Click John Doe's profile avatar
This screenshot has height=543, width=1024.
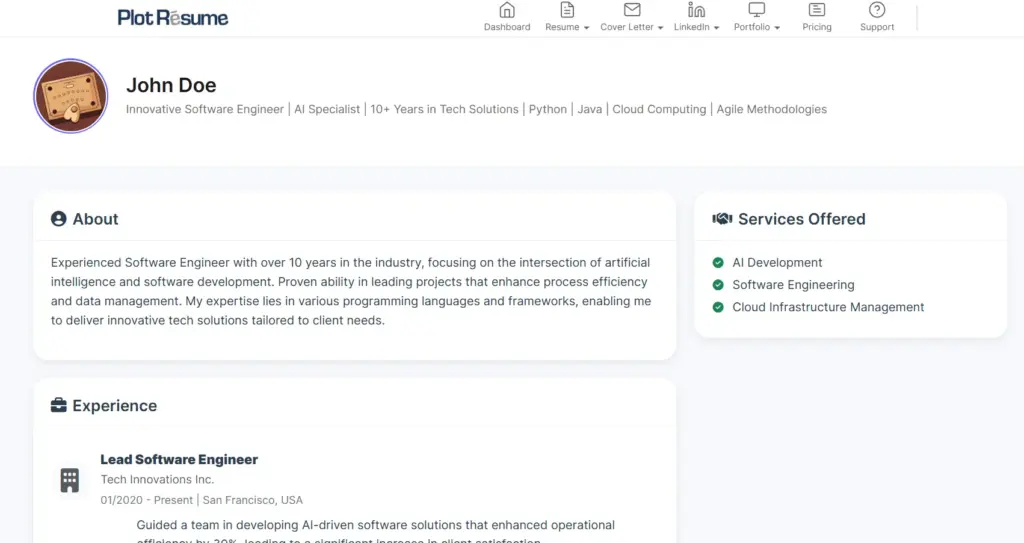point(71,96)
